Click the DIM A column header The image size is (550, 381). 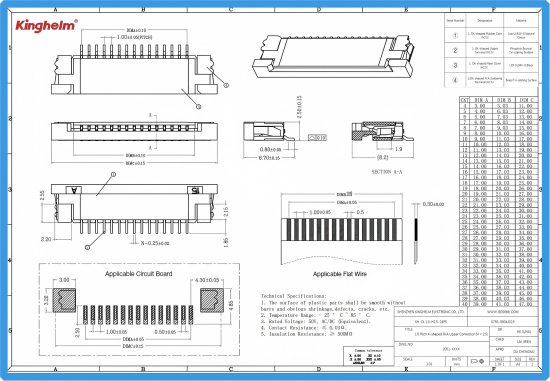[x=481, y=100]
